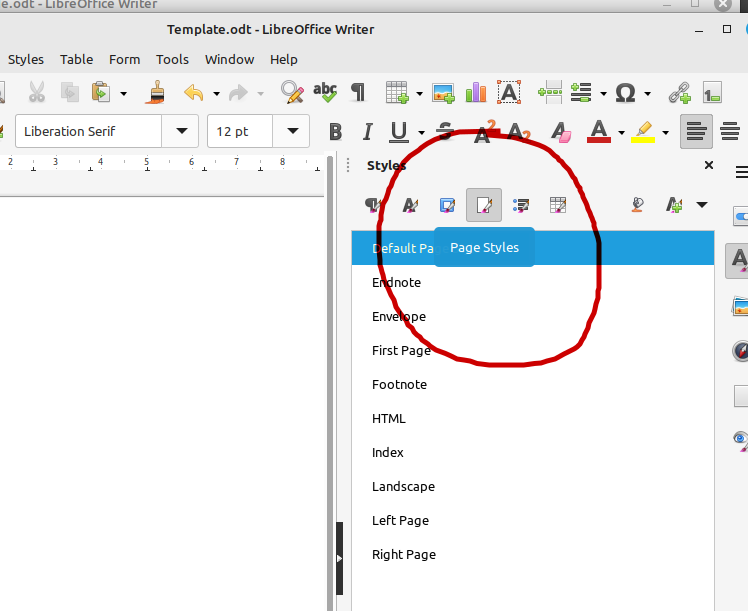Click the Insert Table icon
The image size is (748, 611).
[x=397, y=93]
